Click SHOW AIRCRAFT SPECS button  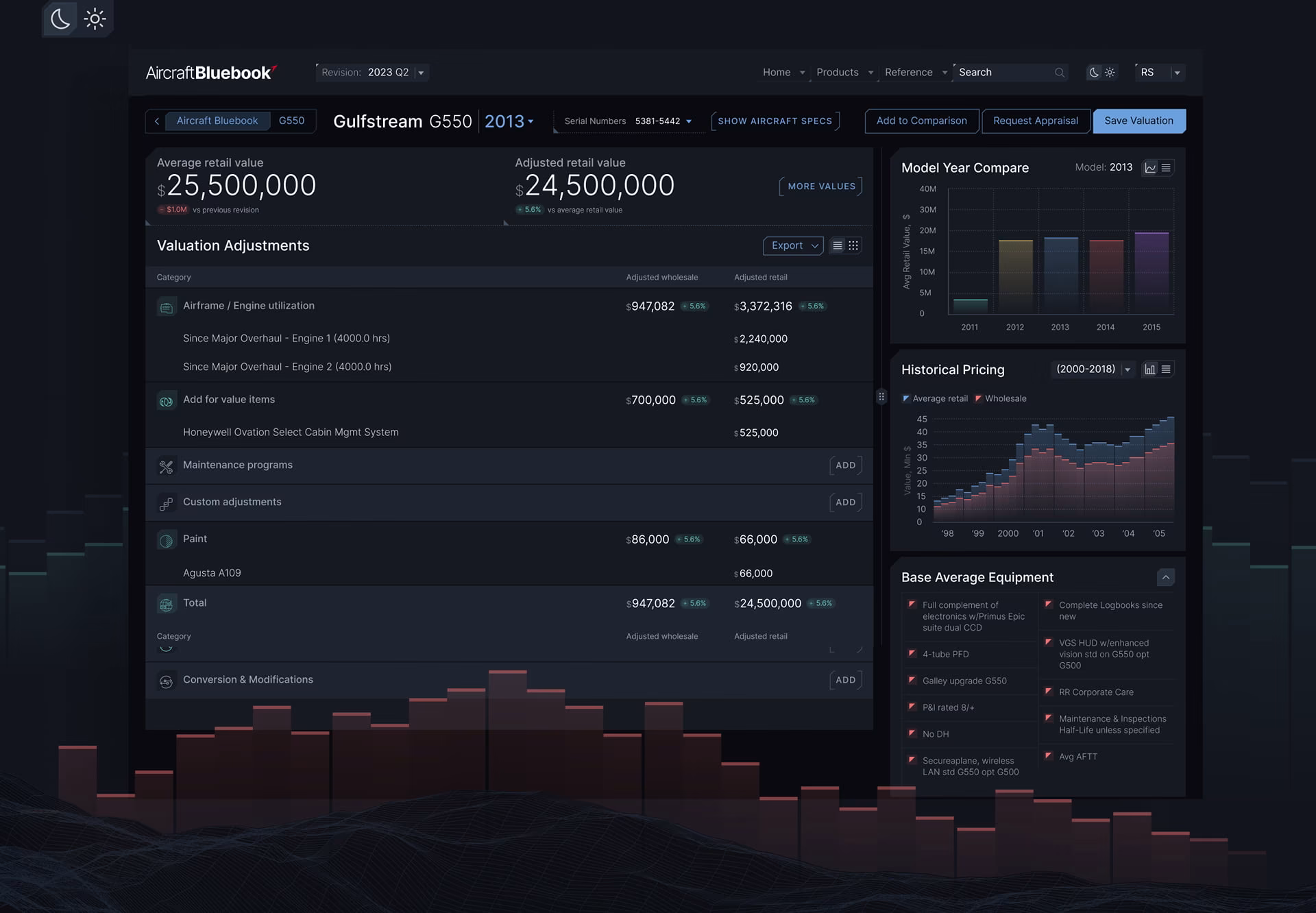point(775,121)
